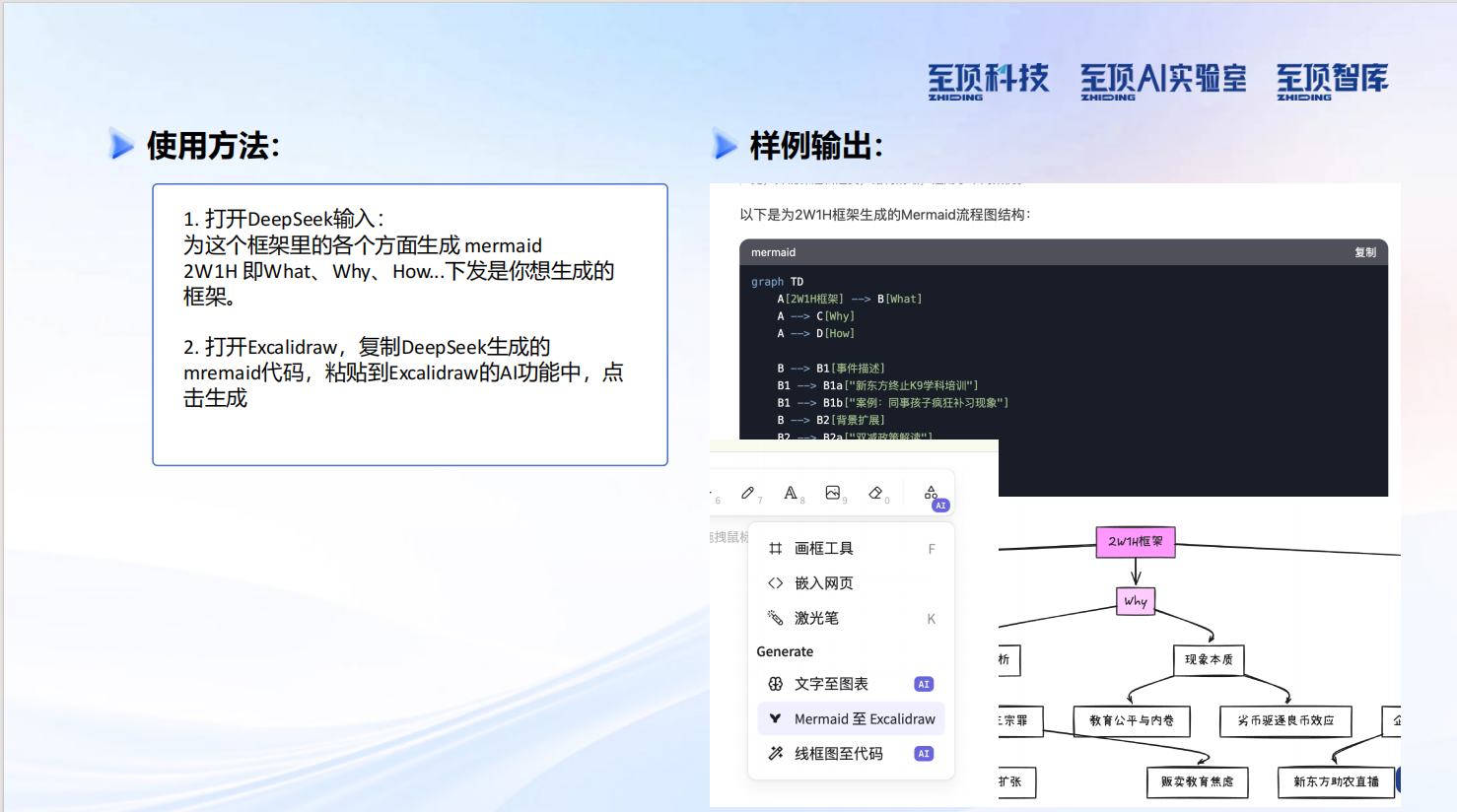Select the 教育公平与内卷 diagram node
1457x812 pixels.
point(1132,721)
